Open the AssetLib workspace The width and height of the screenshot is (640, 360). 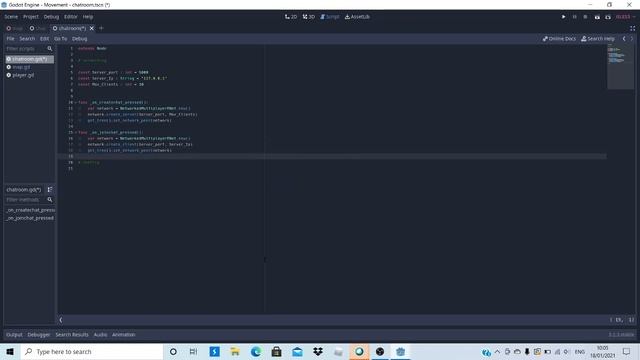click(358, 17)
